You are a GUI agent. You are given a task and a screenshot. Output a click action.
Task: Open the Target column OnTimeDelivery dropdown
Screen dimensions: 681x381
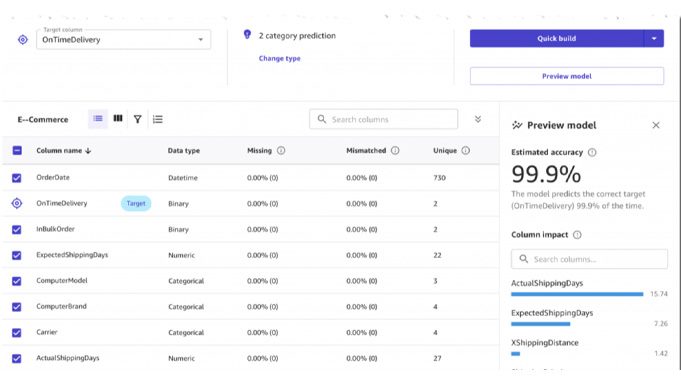(123, 40)
